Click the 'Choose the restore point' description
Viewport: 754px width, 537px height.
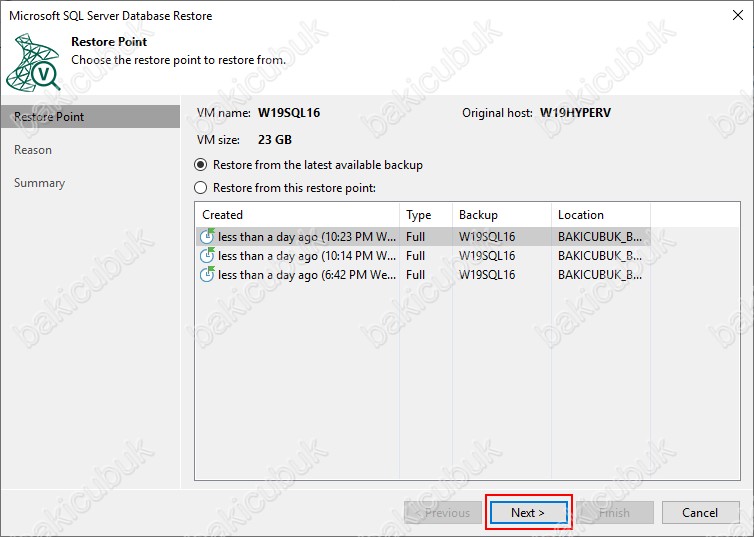click(x=178, y=60)
